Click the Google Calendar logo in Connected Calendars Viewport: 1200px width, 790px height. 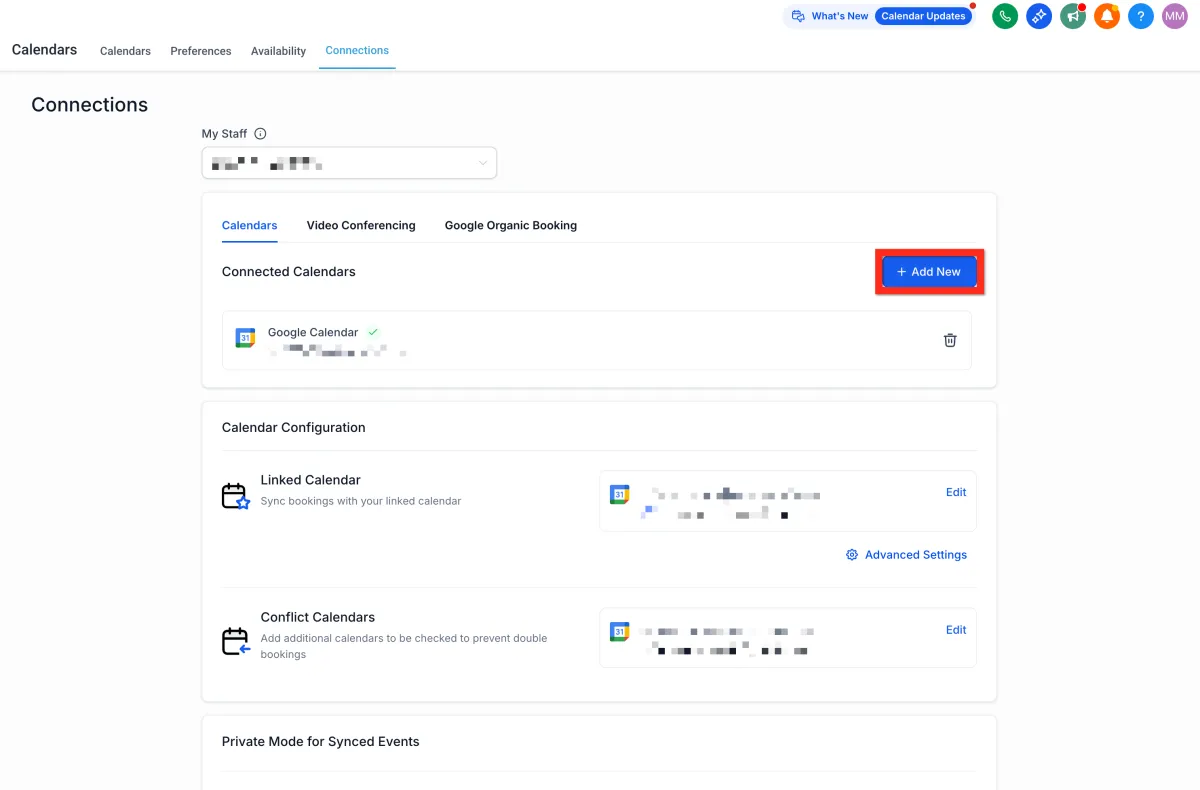point(245,338)
